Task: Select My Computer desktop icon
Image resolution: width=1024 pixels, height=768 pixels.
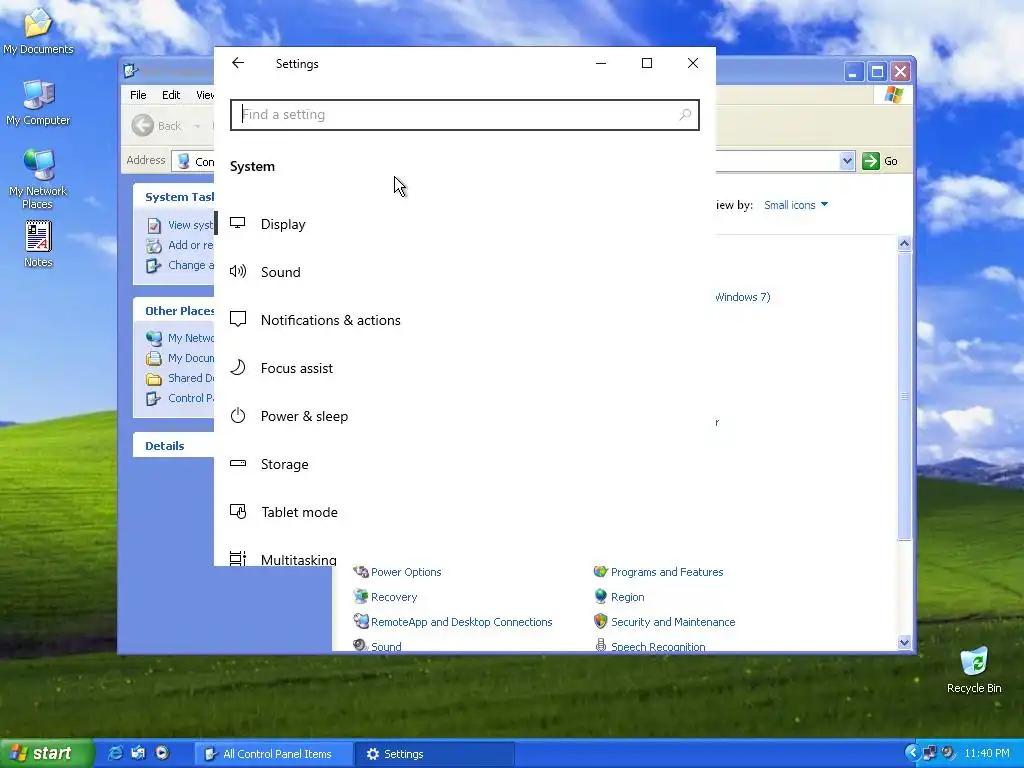Action: [x=38, y=103]
